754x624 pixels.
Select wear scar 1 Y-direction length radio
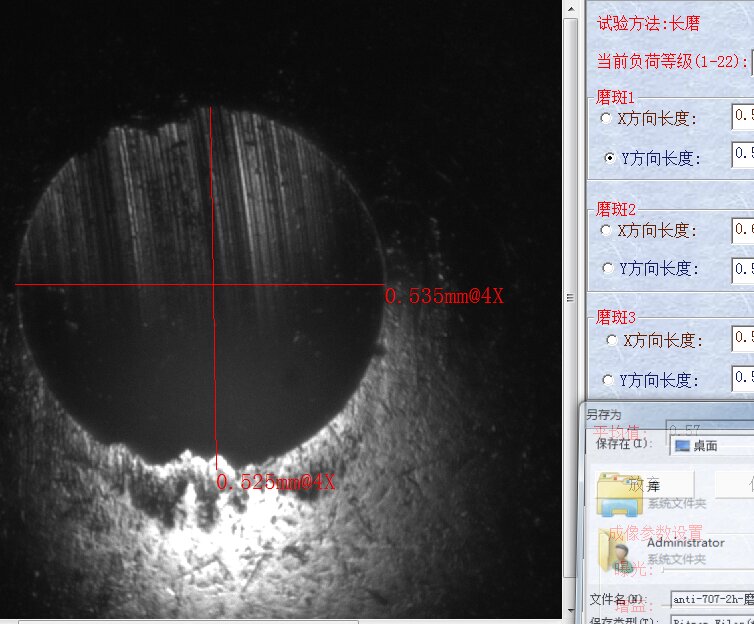(x=609, y=158)
